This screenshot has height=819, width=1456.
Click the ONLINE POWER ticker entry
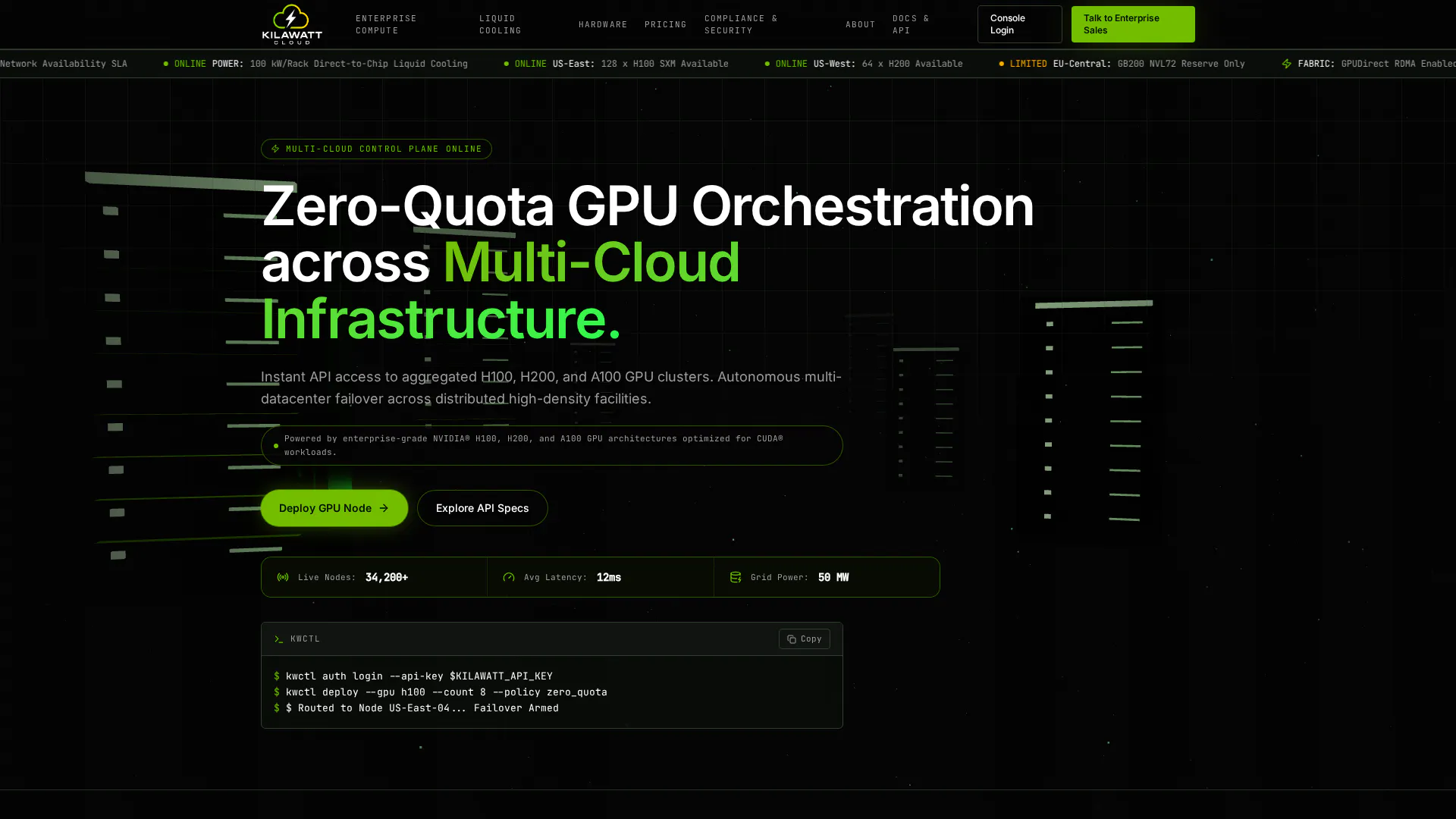[x=315, y=64]
